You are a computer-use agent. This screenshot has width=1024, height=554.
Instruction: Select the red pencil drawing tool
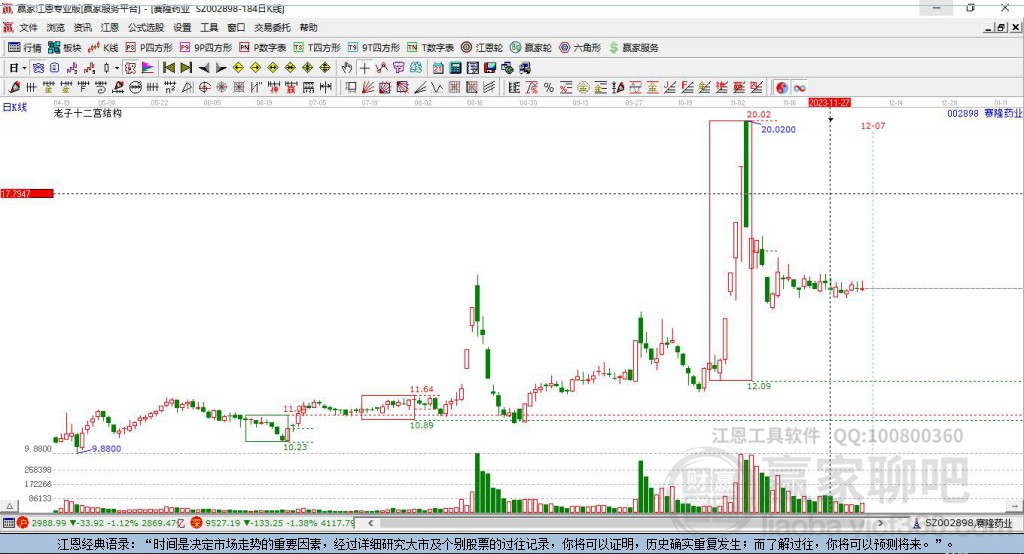pyautogui.click(x=14, y=88)
